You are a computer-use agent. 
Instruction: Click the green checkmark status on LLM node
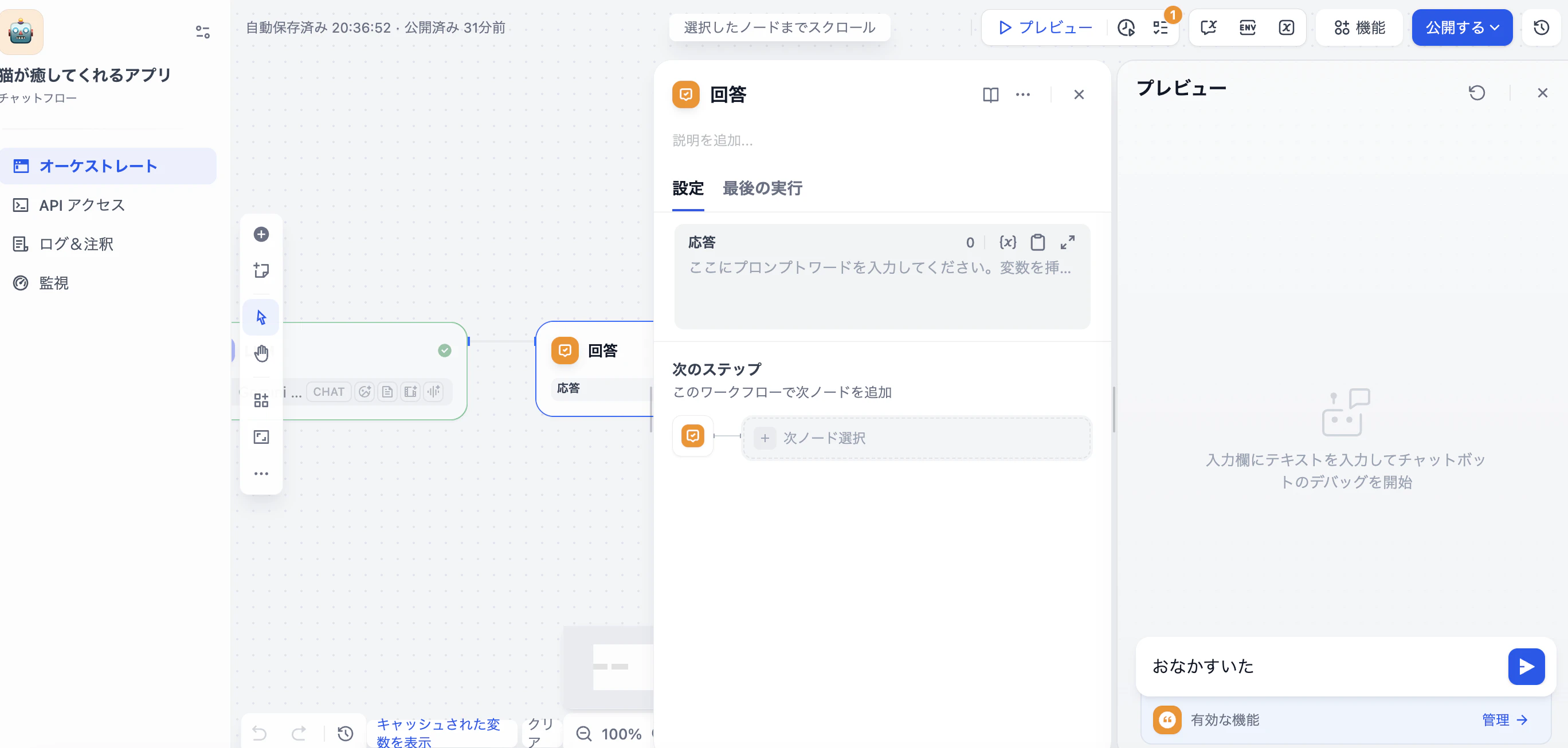[444, 351]
